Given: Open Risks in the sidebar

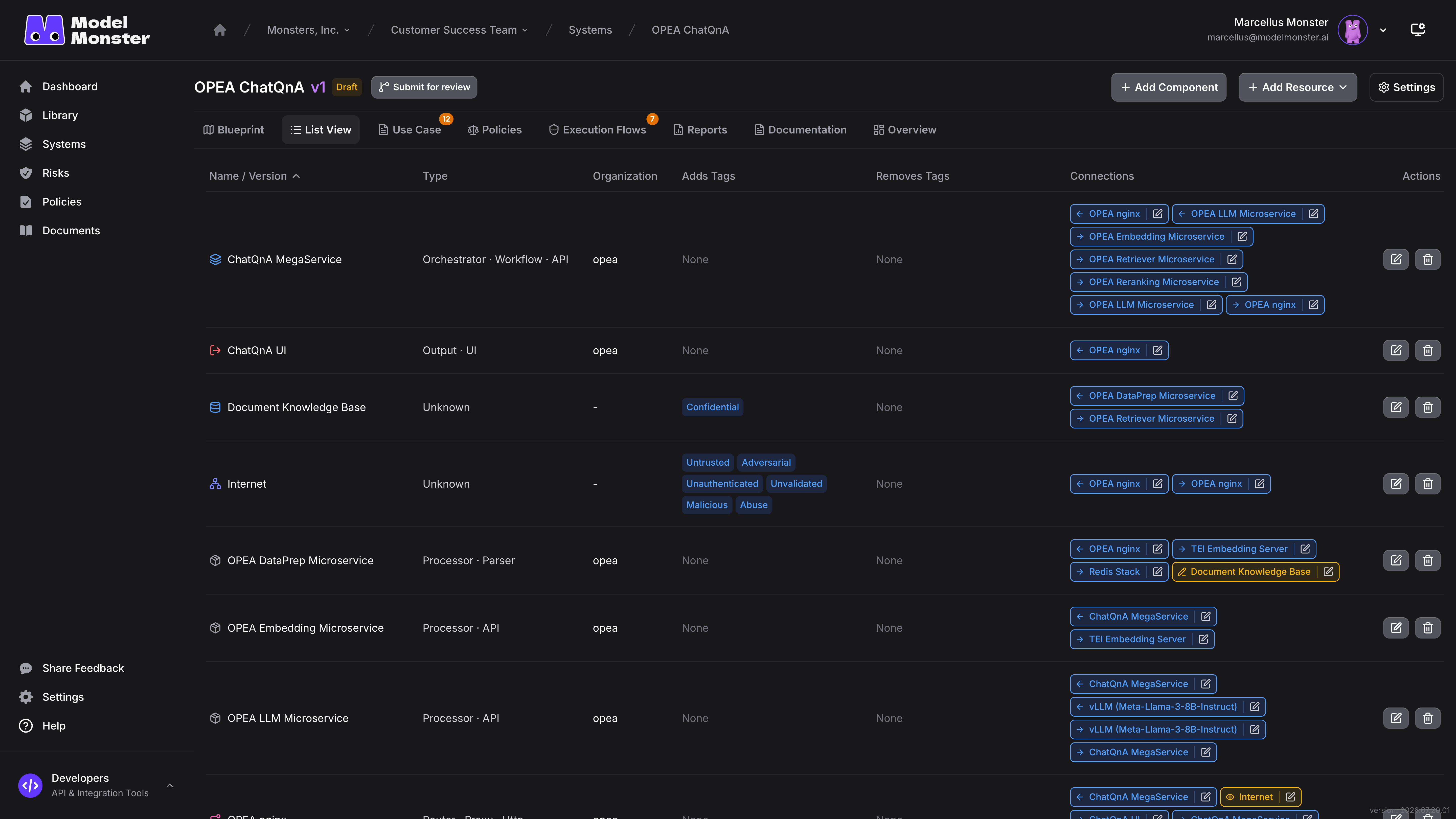Looking at the screenshot, I should point(55,173).
